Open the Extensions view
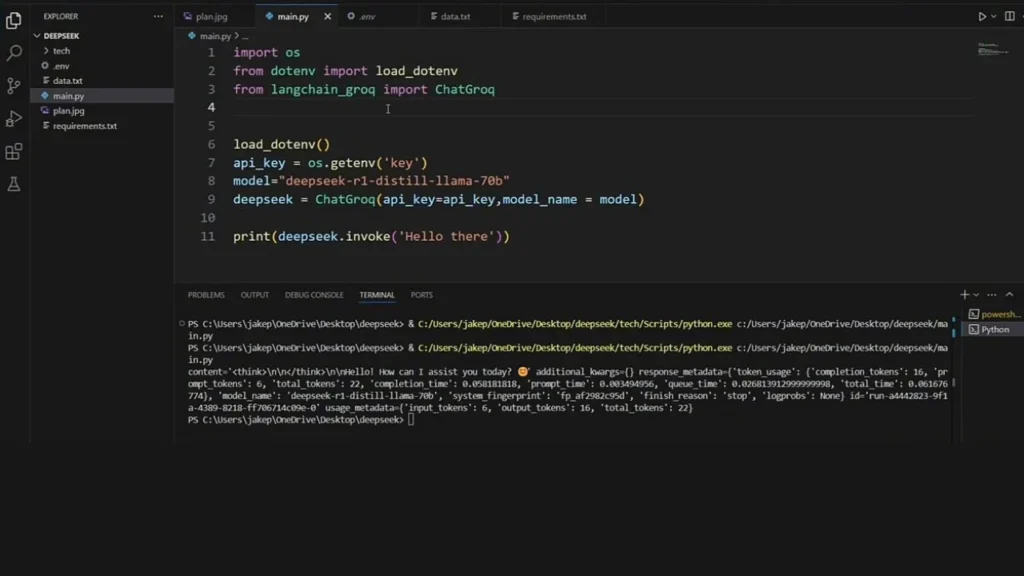This screenshot has height=576, width=1024. pyautogui.click(x=14, y=152)
